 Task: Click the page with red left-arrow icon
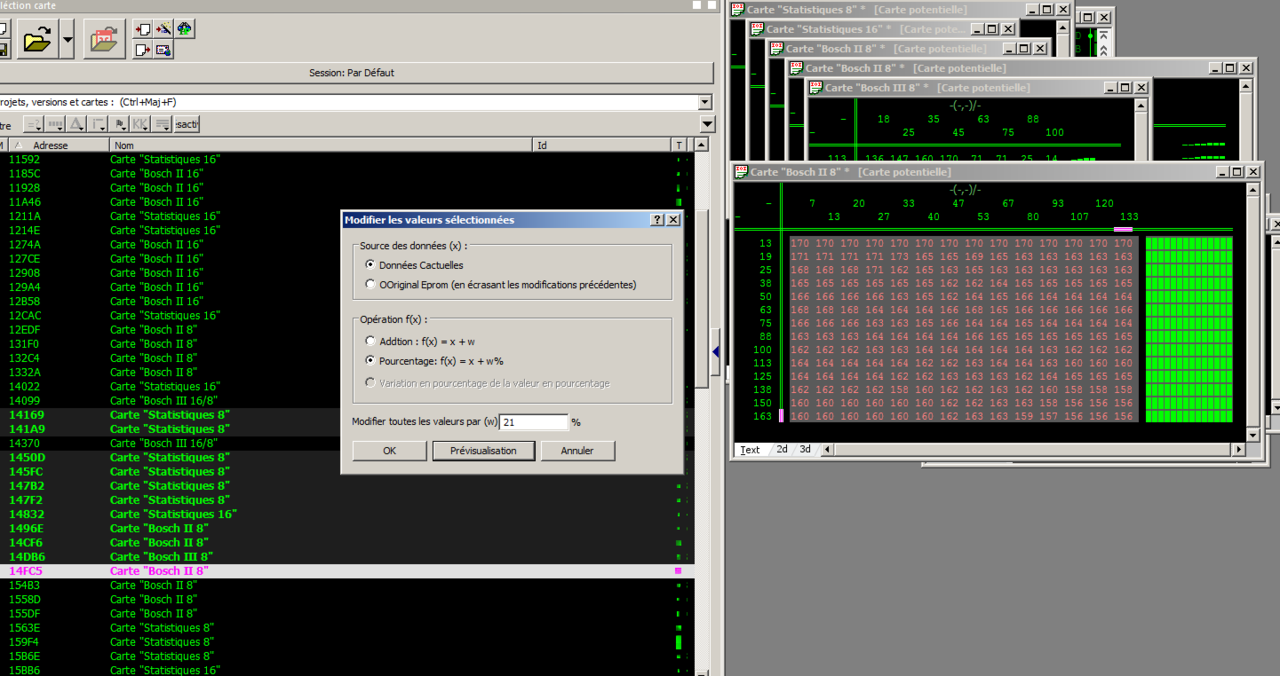click(x=142, y=28)
